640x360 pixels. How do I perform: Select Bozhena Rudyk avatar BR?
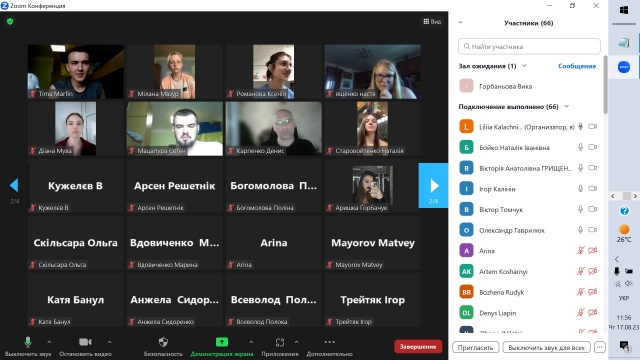point(466,292)
